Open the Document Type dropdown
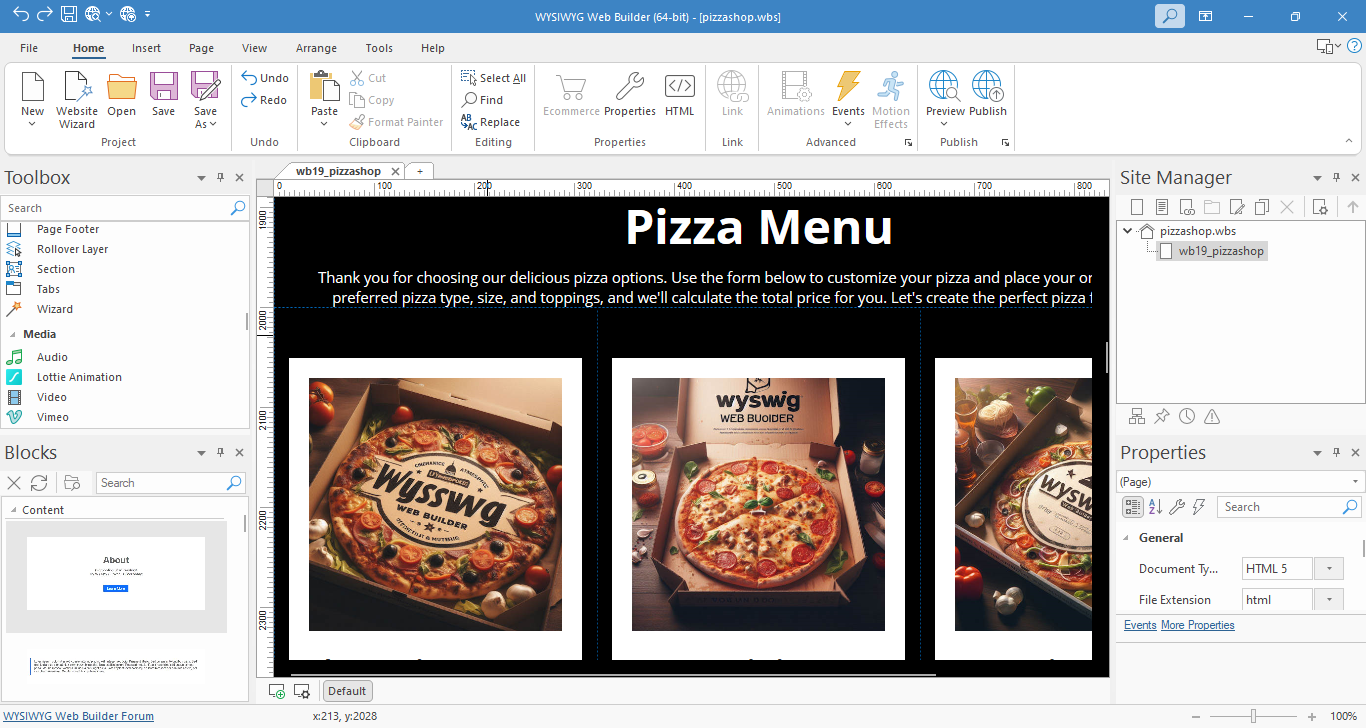 (x=1328, y=568)
